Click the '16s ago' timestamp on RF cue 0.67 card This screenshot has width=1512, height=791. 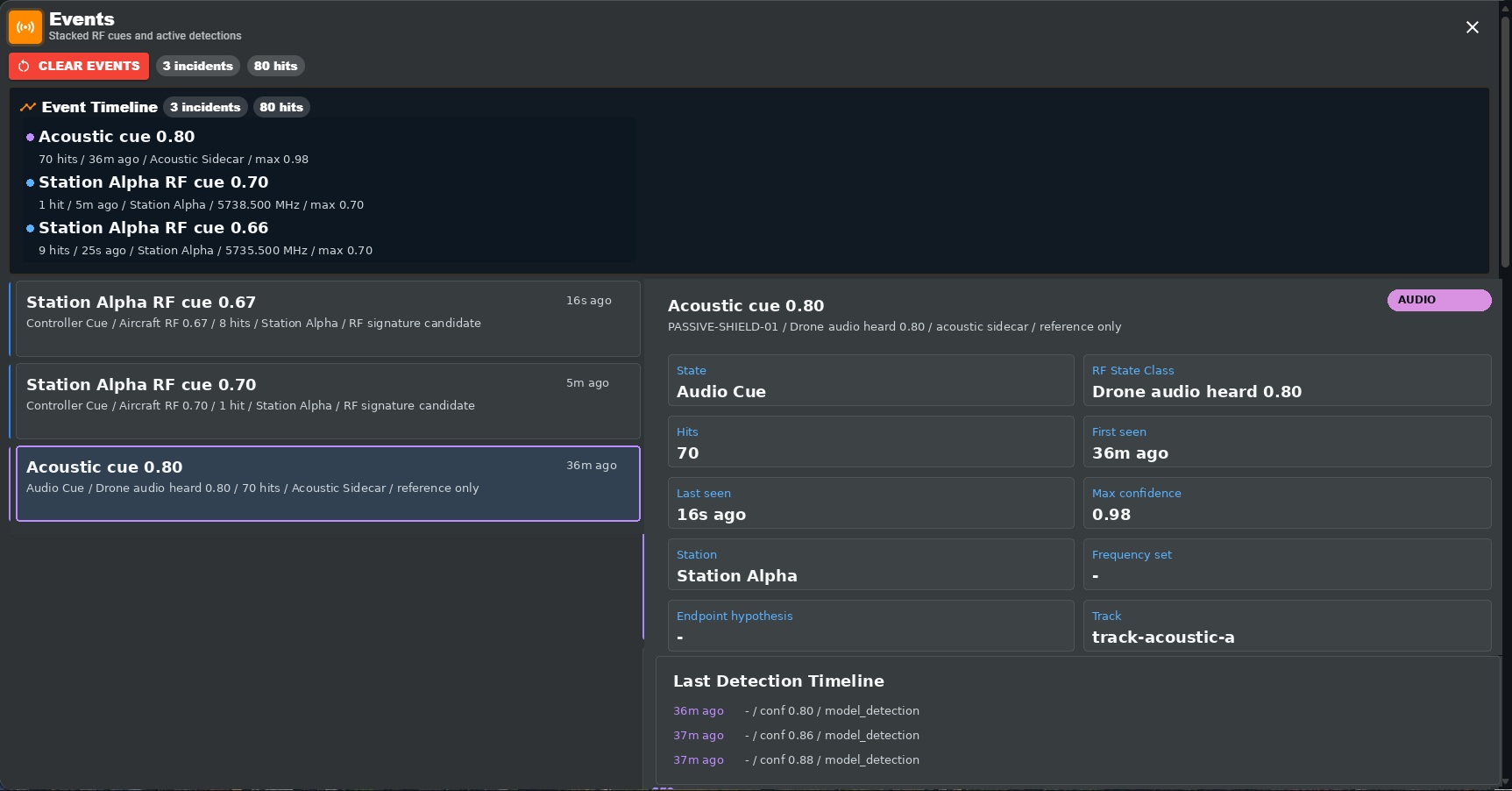(x=589, y=300)
